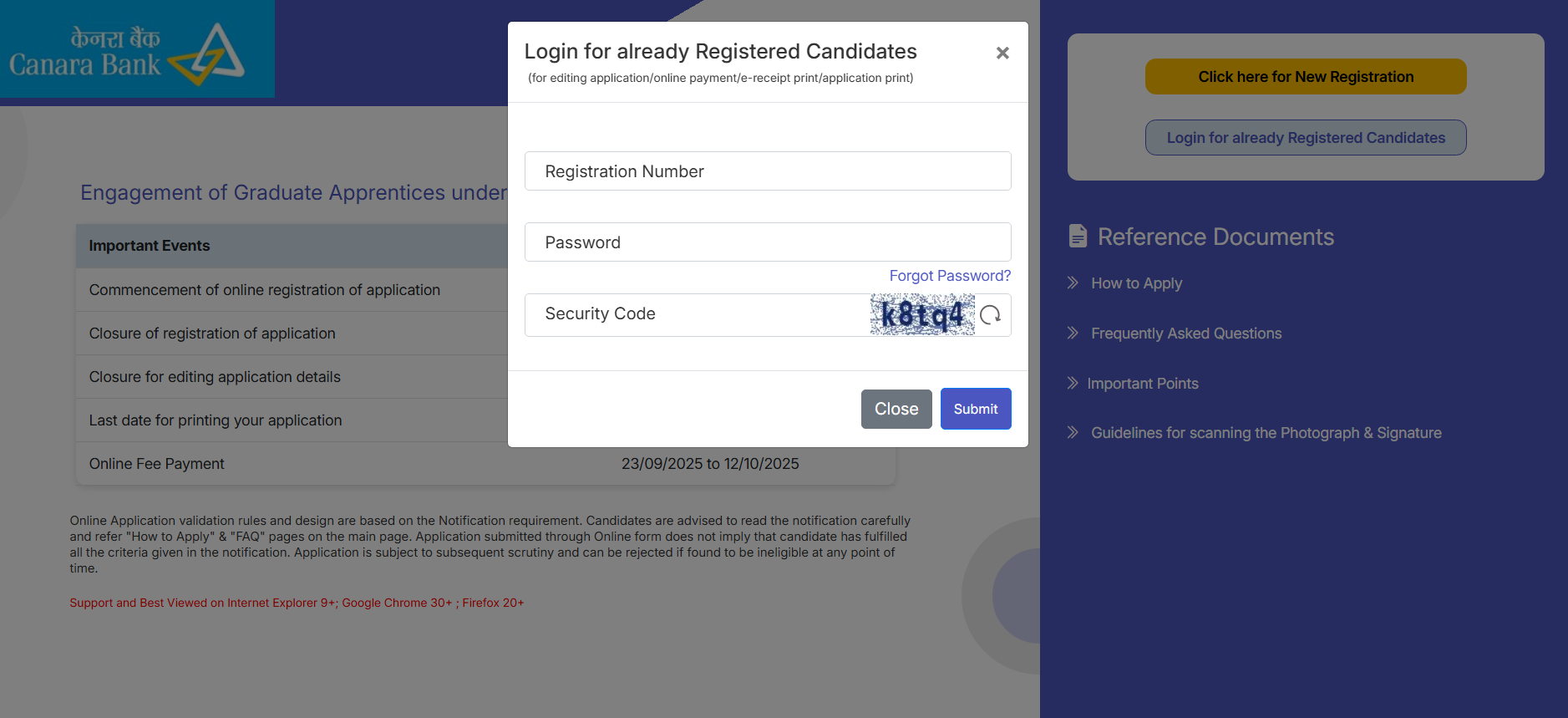
Task: Click here for New Registration button
Action: pyautogui.click(x=1306, y=77)
